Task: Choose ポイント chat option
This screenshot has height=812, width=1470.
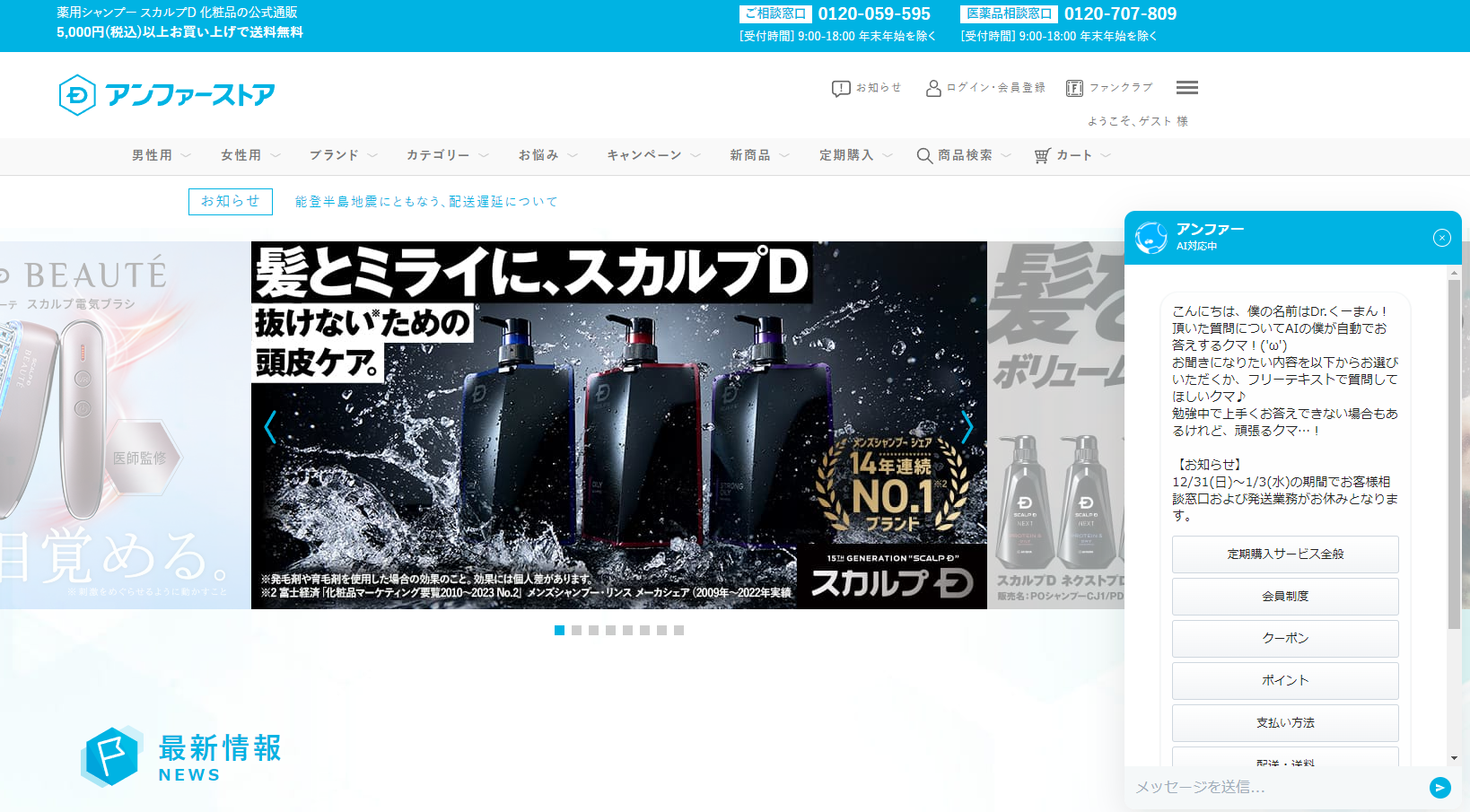Action: pyautogui.click(x=1285, y=681)
